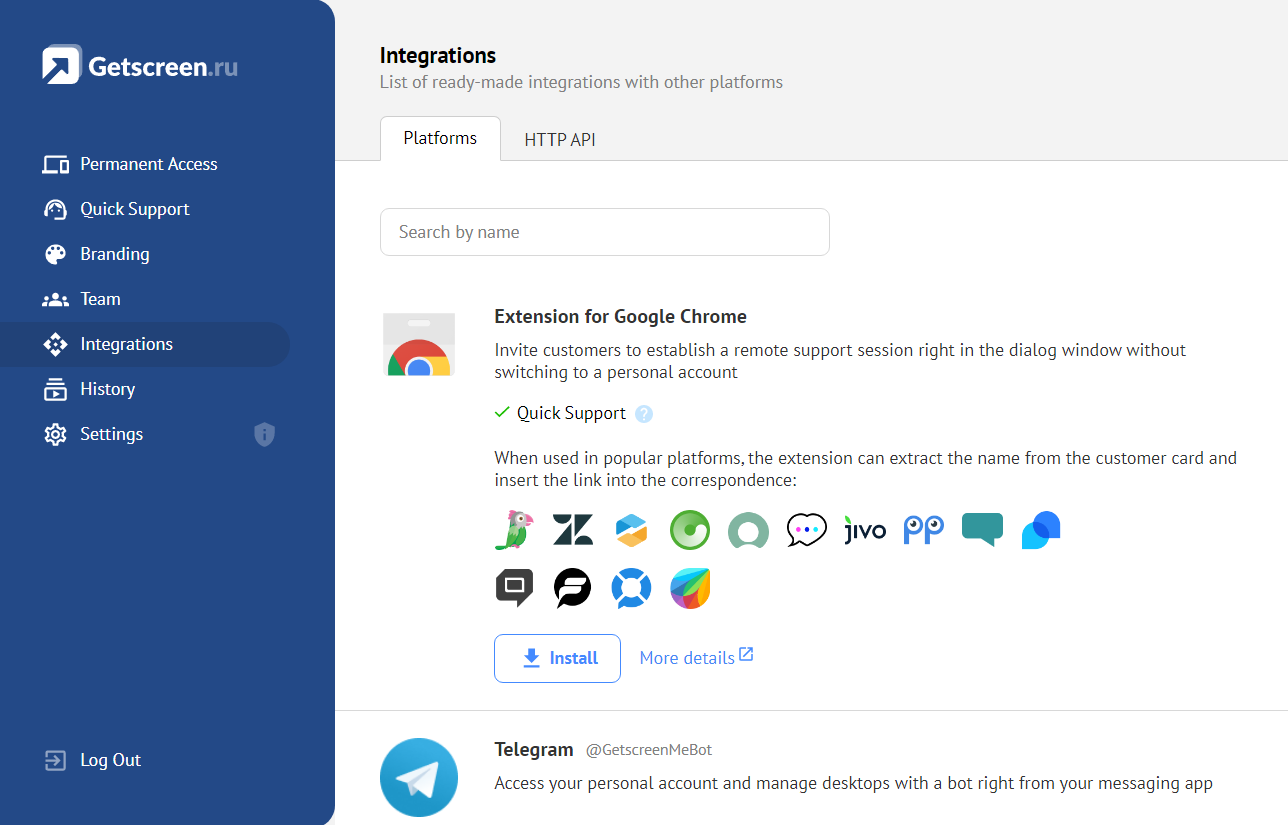Click the shield icon beside Settings
Viewport: 1288px width, 825px height.
click(264, 434)
